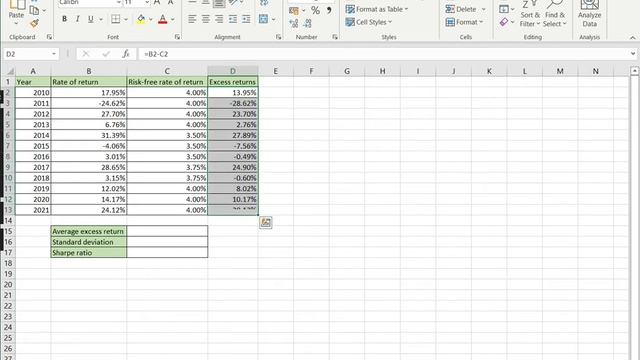The image size is (640, 360).
Task: Expand the Accounting Format dropdown arrow
Action: point(304,11)
